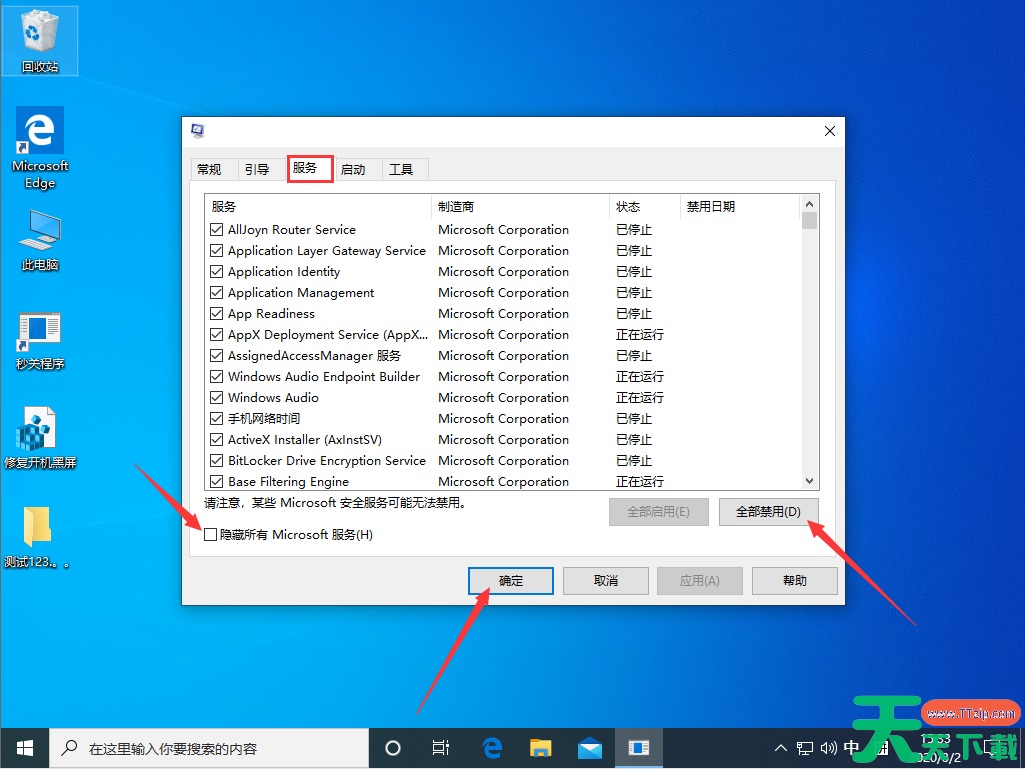Expand the hidden system tray icons chevron
Image resolution: width=1025 pixels, height=769 pixels.
(781, 748)
